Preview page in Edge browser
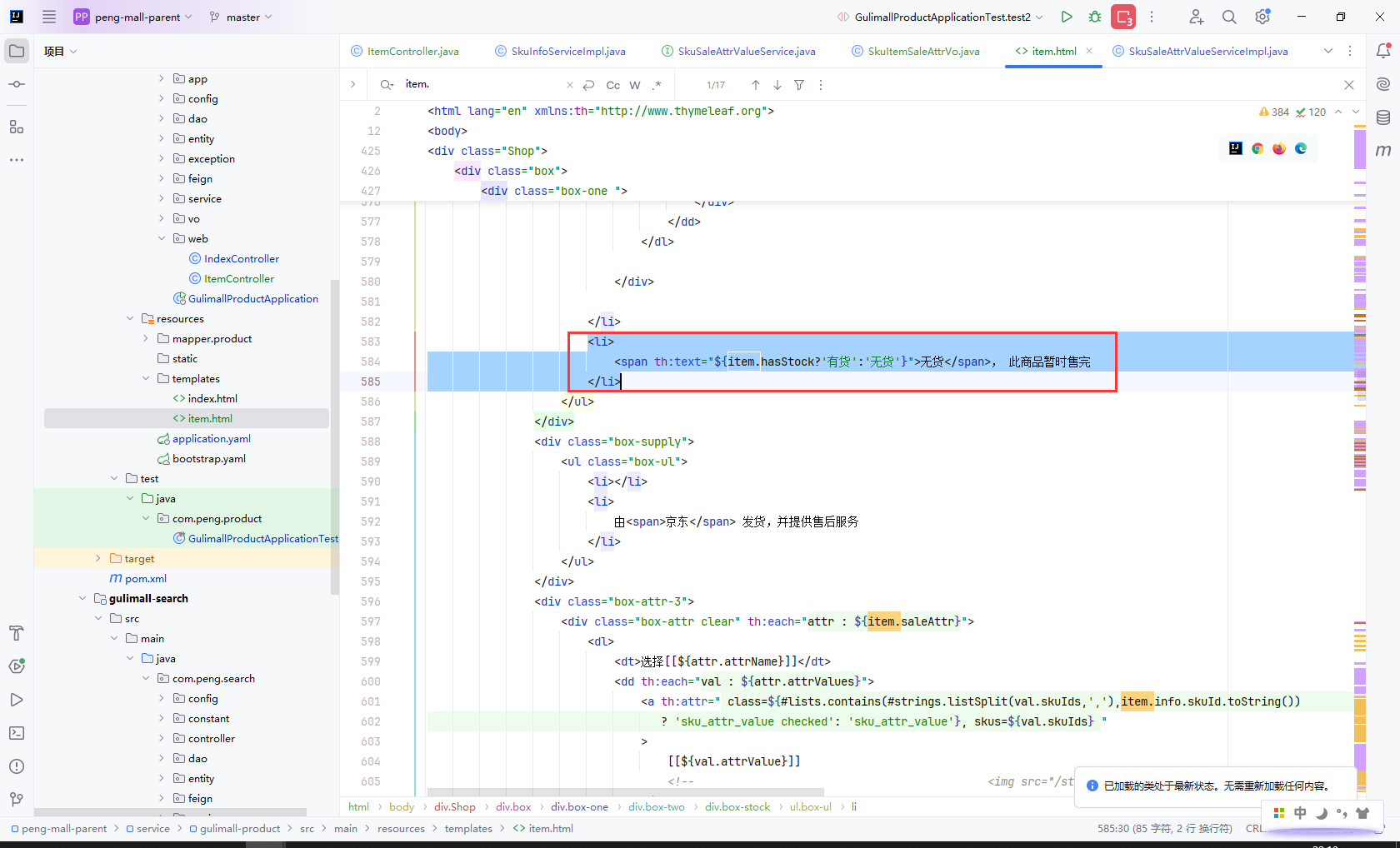1400x848 pixels. coord(1301,148)
